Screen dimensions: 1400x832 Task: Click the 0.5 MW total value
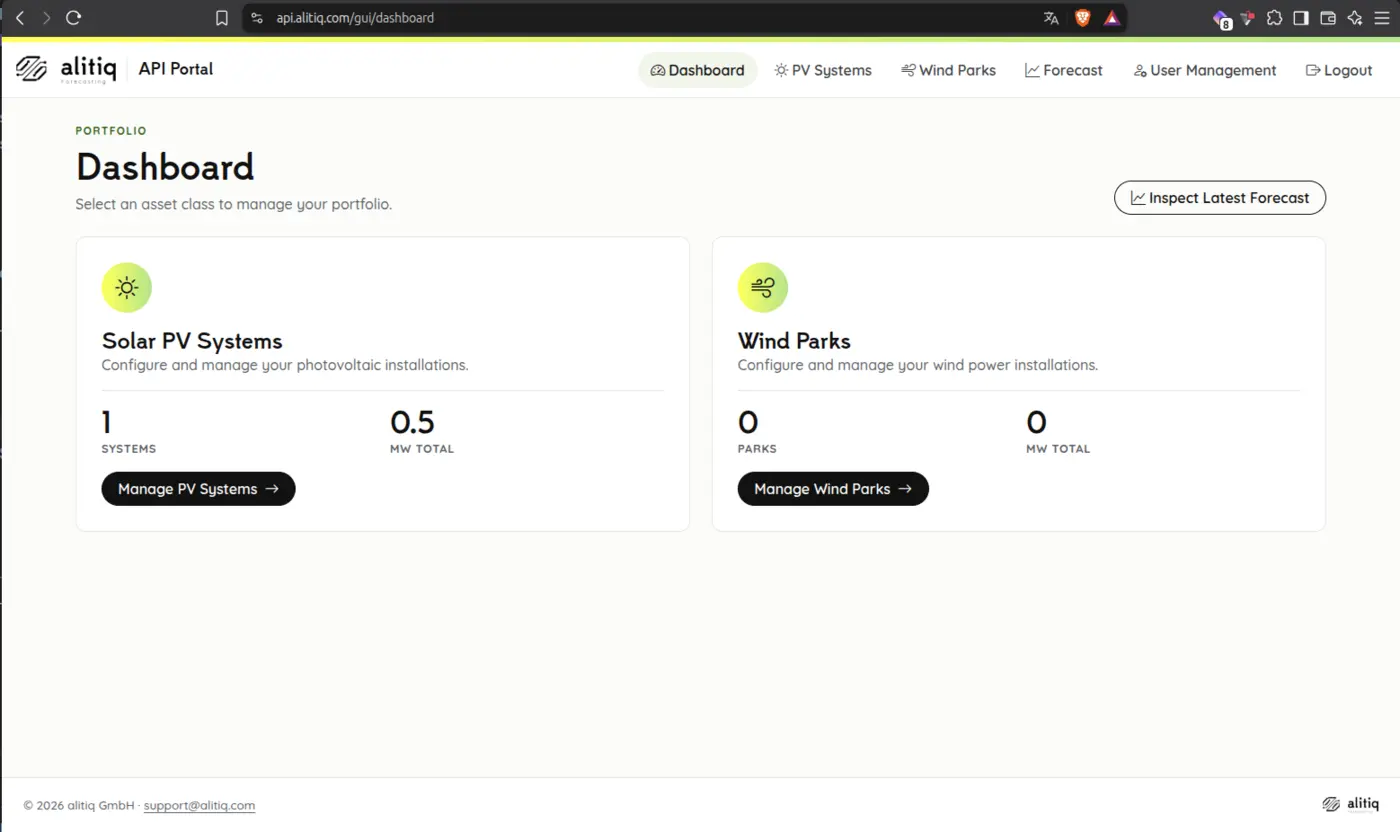pos(412,421)
